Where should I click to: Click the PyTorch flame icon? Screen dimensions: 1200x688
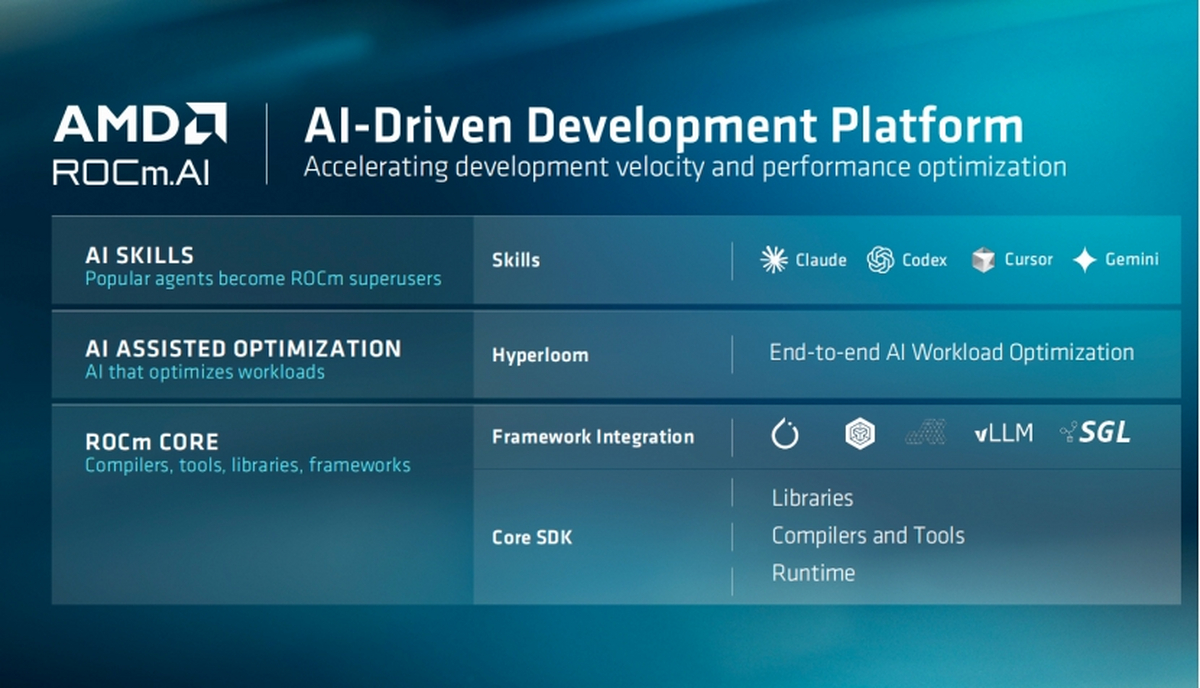pos(785,434)
